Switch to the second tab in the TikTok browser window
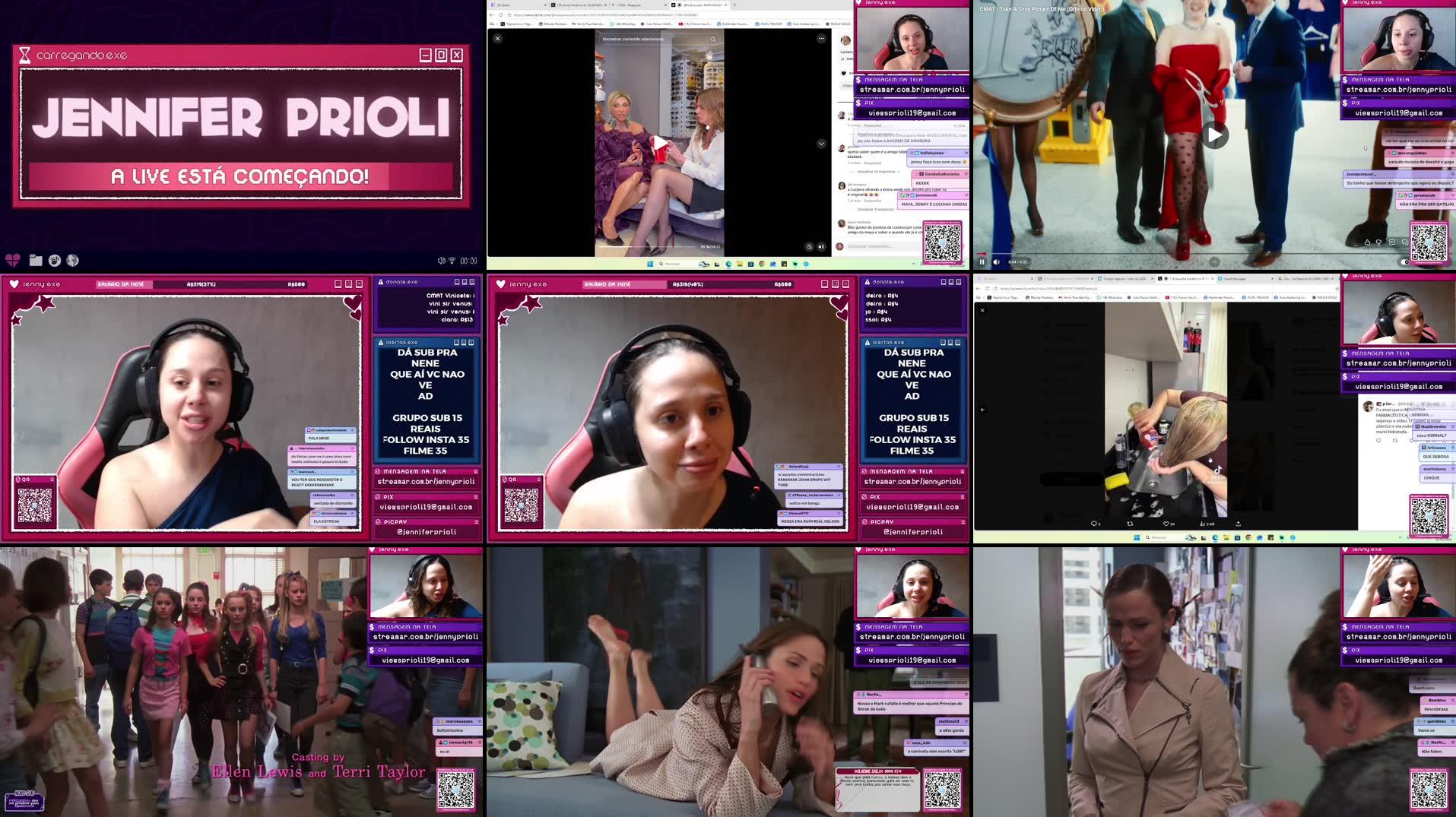 tap(578, 5)
